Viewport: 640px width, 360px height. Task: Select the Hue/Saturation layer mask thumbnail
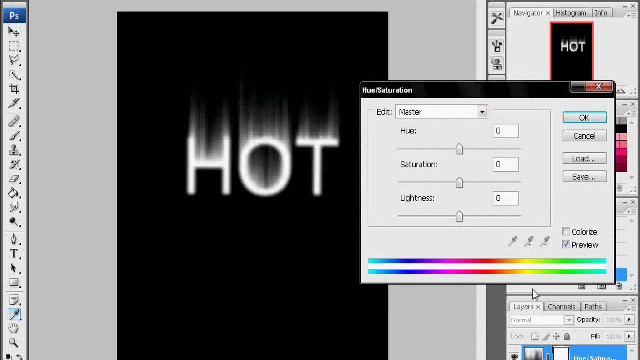[x=561, y=353]
